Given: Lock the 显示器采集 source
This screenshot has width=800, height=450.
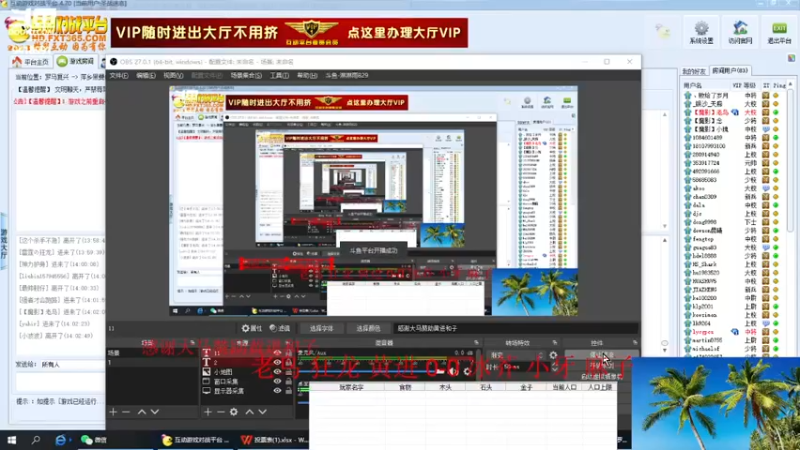Looking at the screenshot, I should pyautogui.click(x=289, y=390).
